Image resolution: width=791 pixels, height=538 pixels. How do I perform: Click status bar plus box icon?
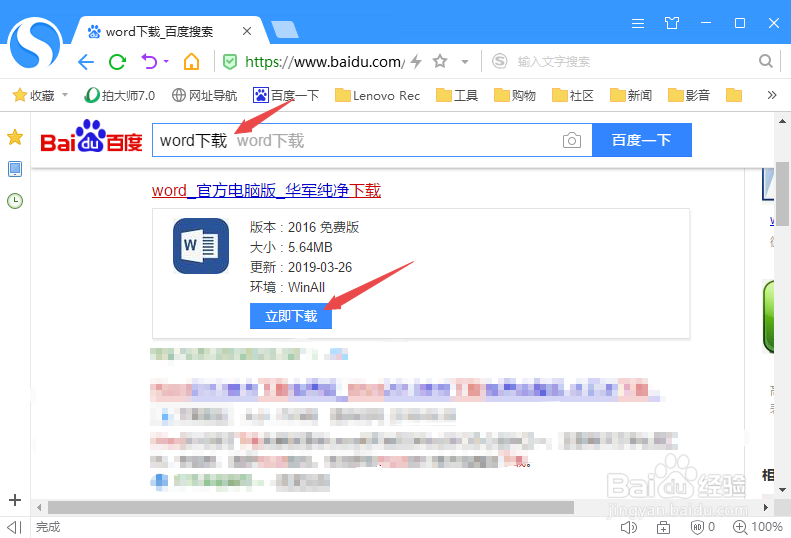[x=663, y=527]
